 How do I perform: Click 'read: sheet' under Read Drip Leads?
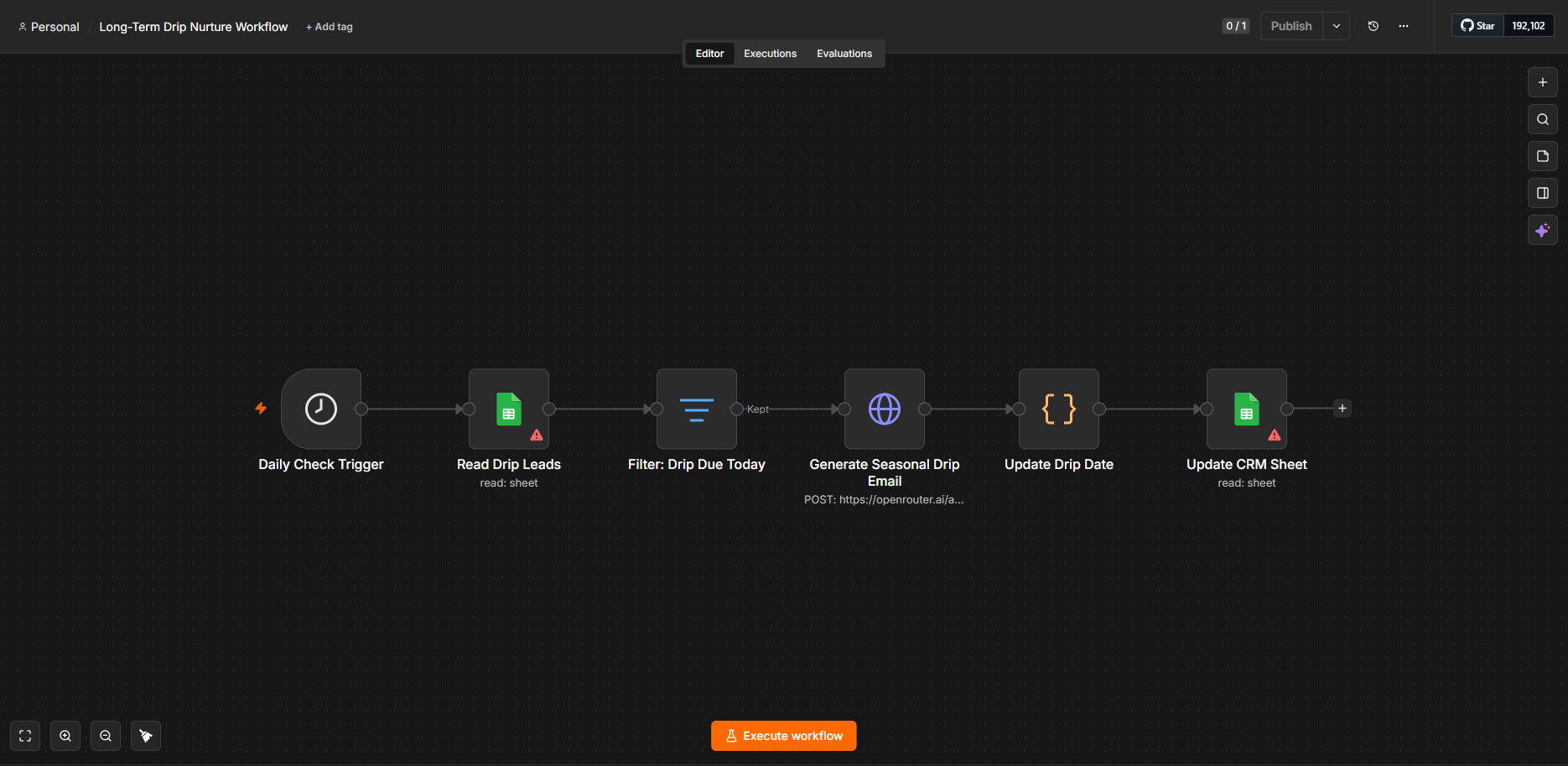tap(509, 483)
